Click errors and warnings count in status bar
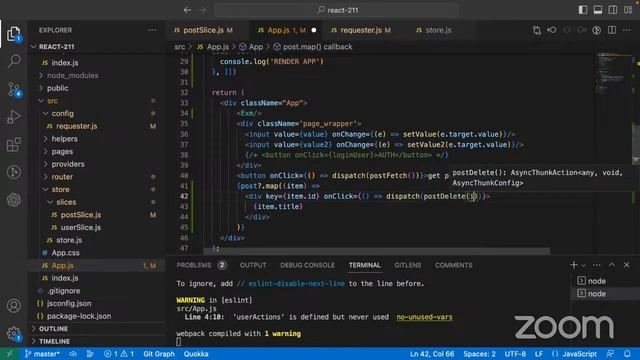Viewport: 640px width, 360px height. (x=119, y=354)
